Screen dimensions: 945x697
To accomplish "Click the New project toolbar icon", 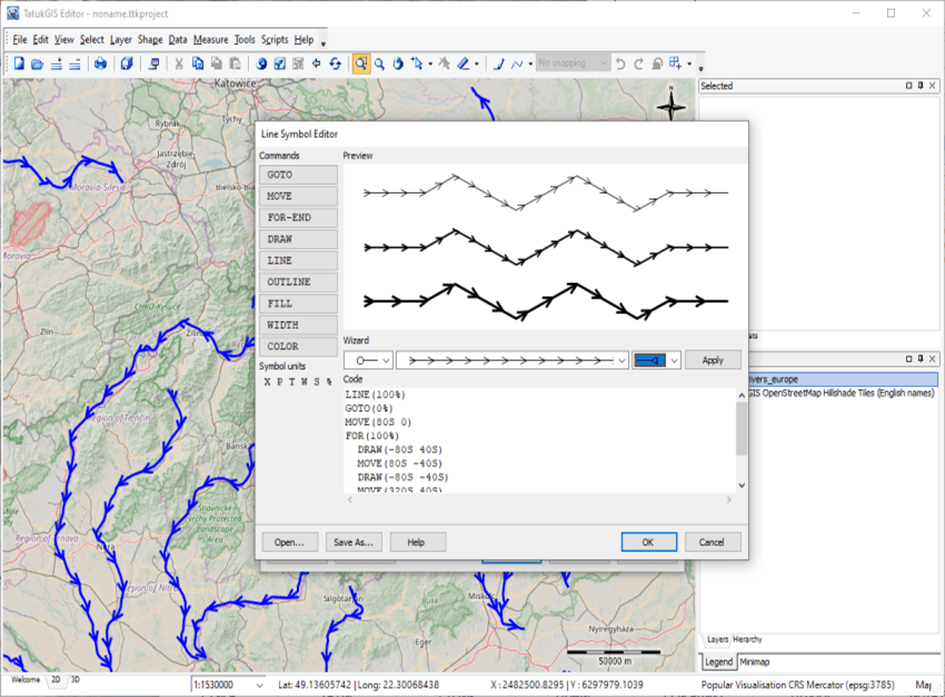I will (x=19, y=64).
